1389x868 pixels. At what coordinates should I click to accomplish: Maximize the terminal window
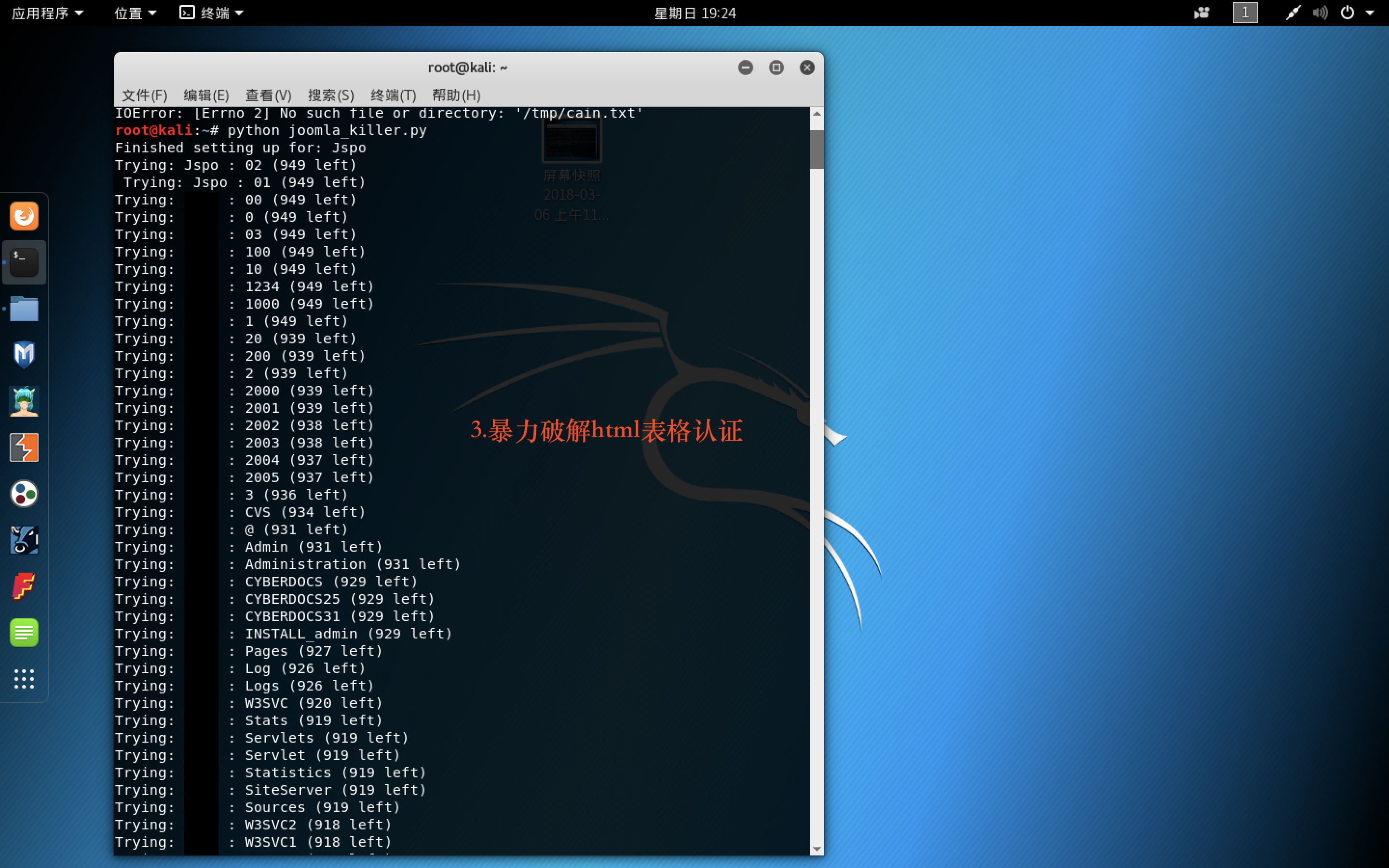pyautogui.click(x=776, y=68)
